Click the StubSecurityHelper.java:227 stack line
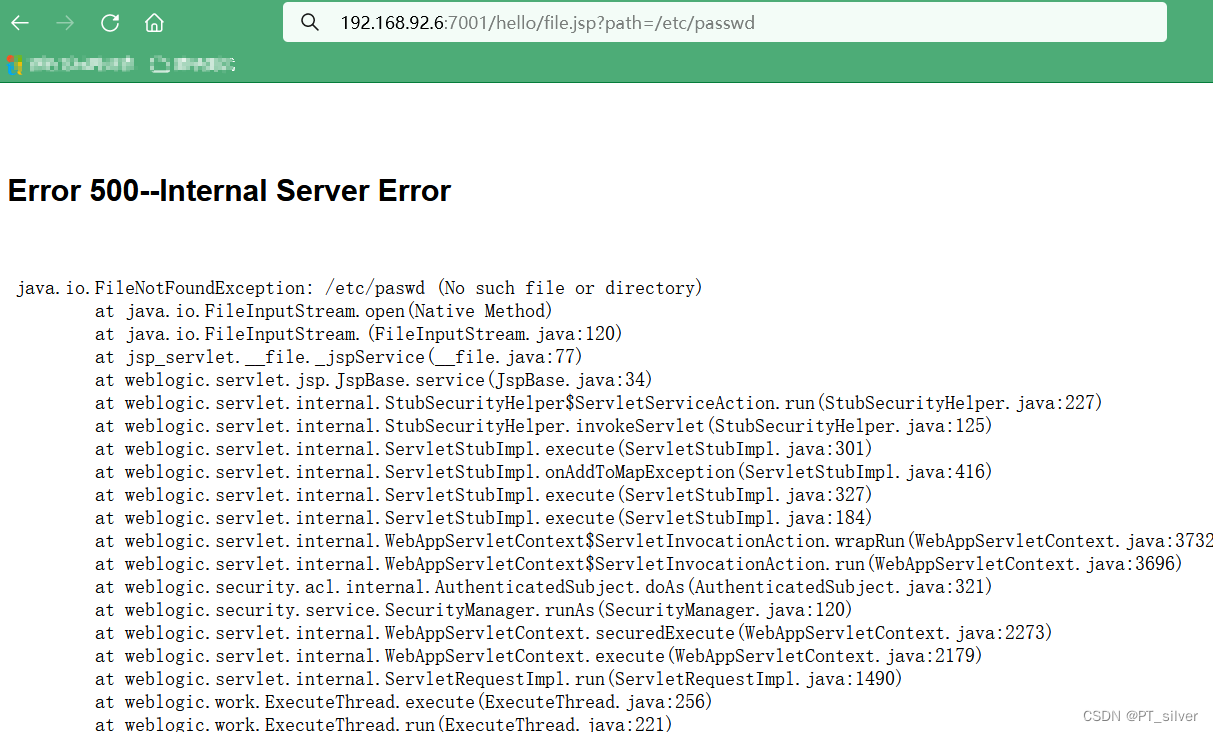Screen dimensions: 1213x732 click(x=598, y=403)
